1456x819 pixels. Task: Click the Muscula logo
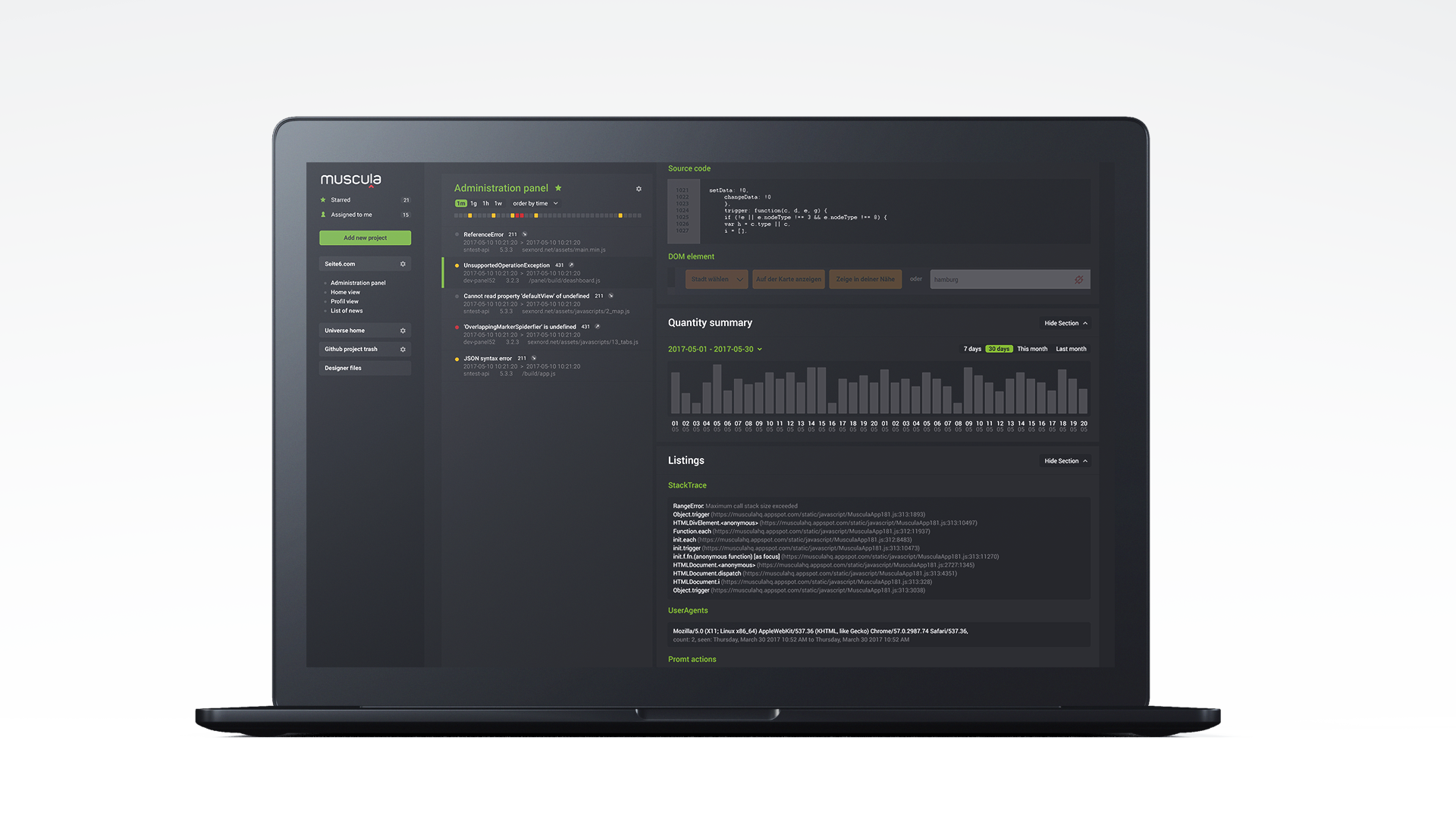point(350,180)
